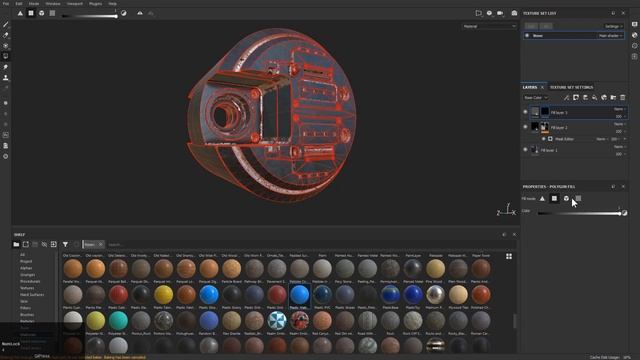Switch to the Layers tab
The image size is (640, 360).
coord(530,87)
